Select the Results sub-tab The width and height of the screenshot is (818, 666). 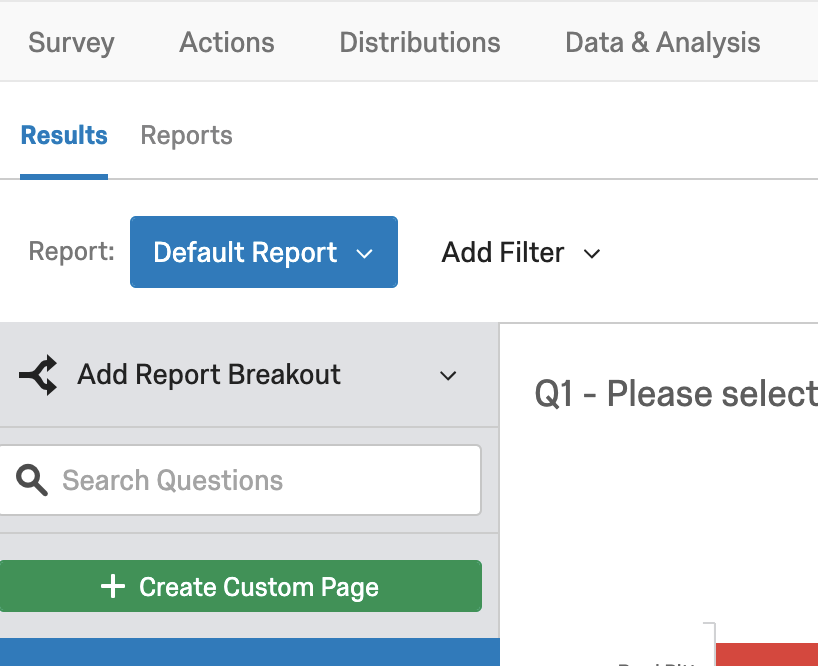pyautogui.click(x=64, y=136)
